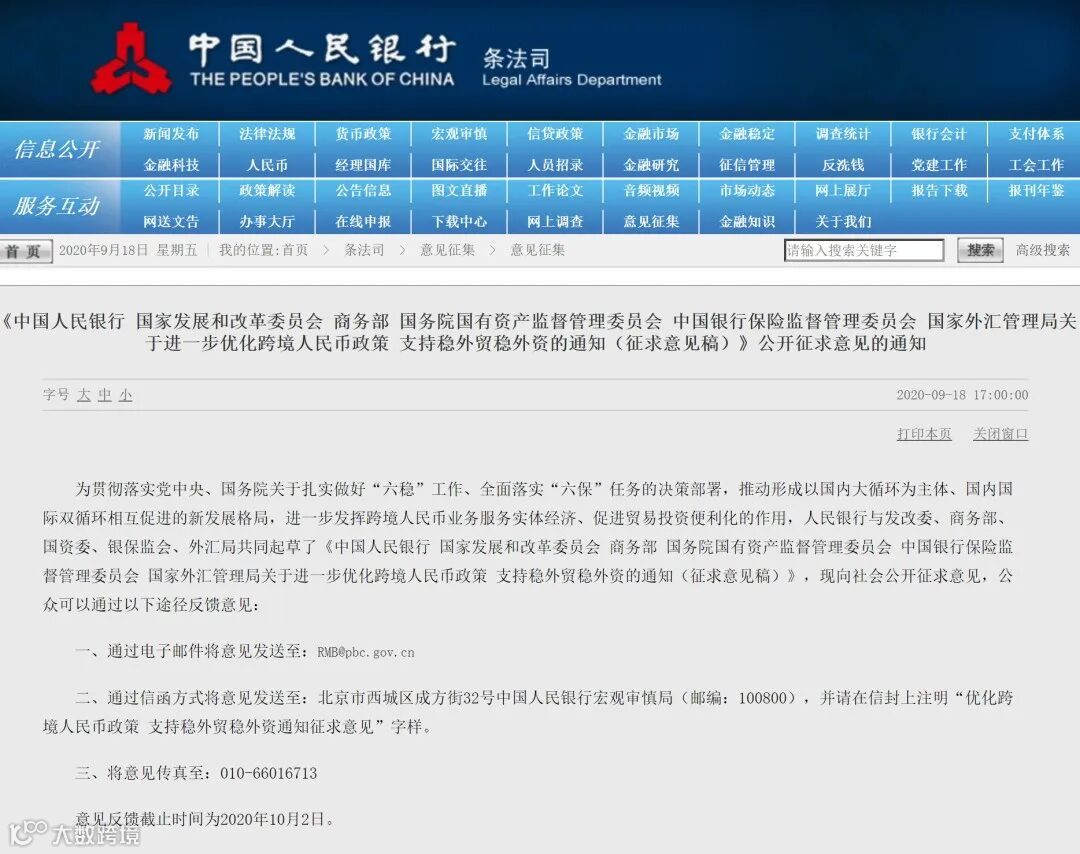This screenshot has width=1080, height=854.
Task: Go to the 人民币 section
Action: [267, 165]
